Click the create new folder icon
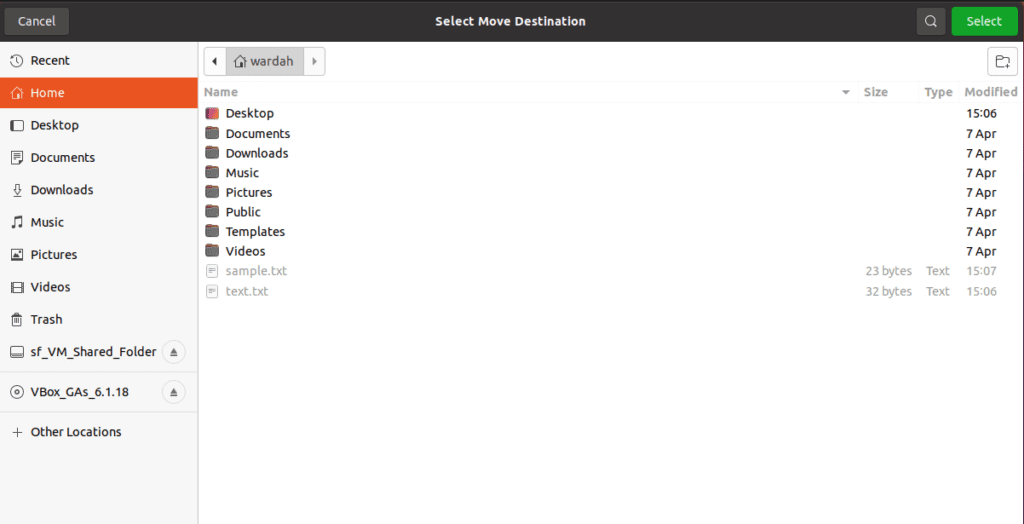1024x524 pixels. 1002,62
